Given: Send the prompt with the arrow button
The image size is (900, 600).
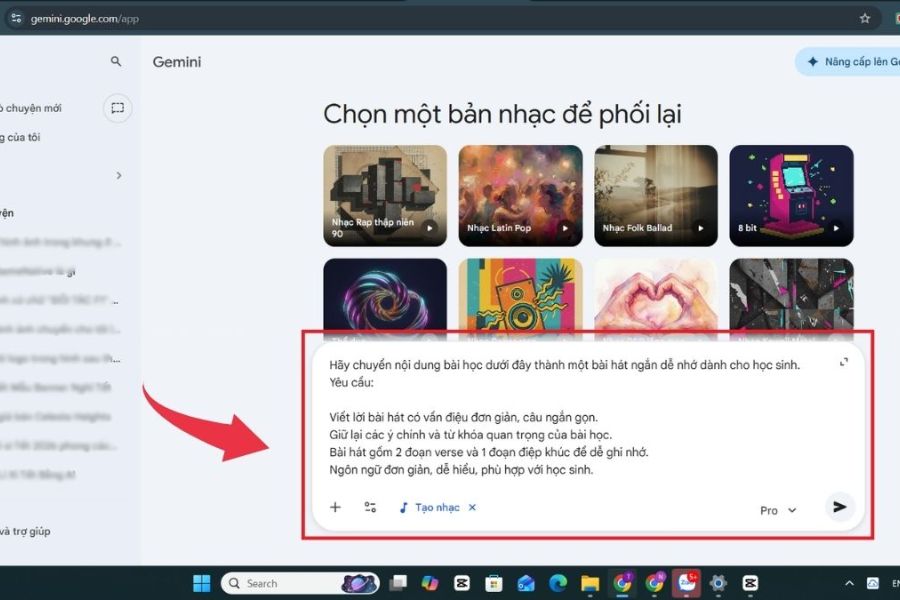Looking at the screenshot, I should click(840, 507).
